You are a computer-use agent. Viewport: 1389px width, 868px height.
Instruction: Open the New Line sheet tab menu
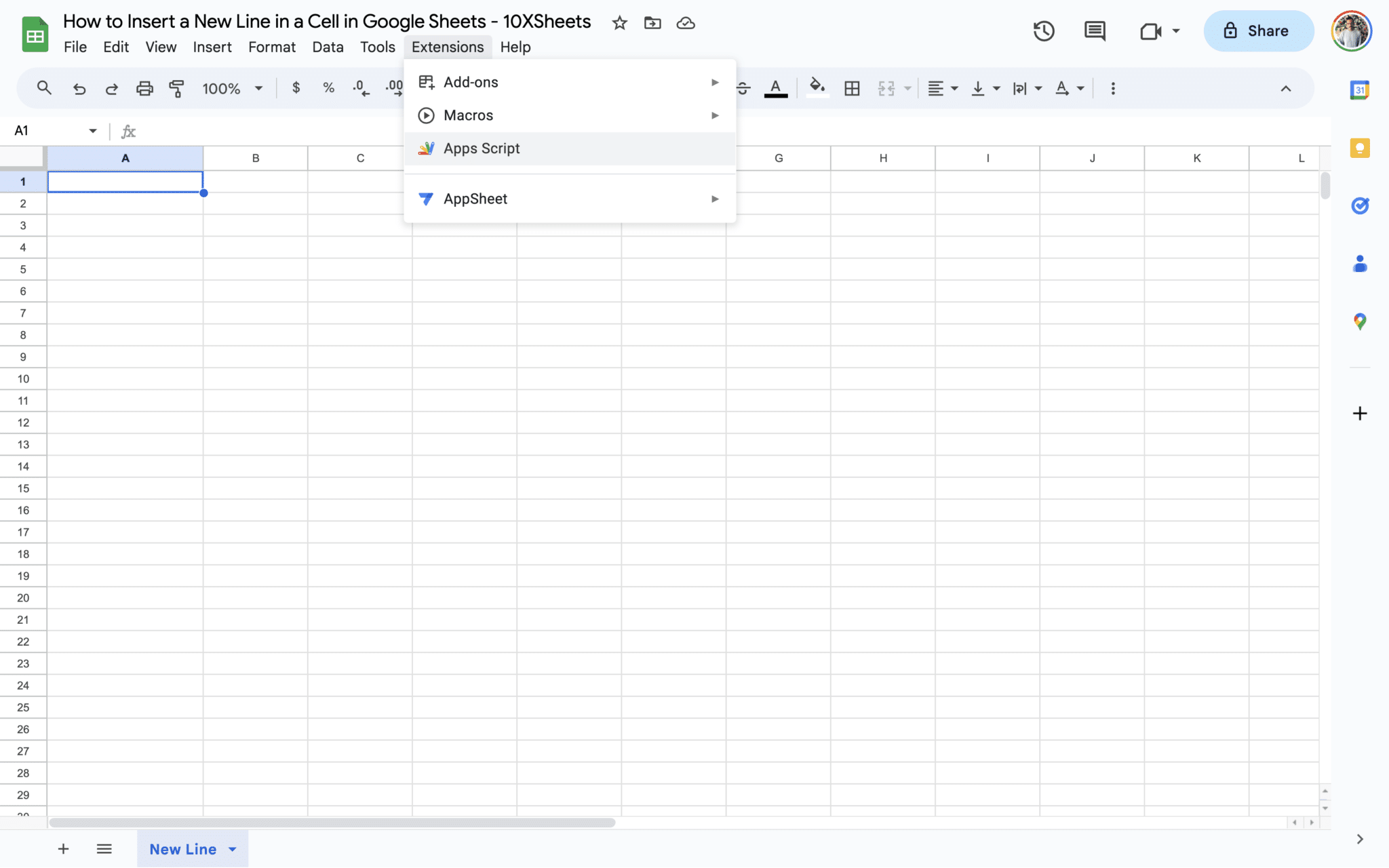click(233, 849)
